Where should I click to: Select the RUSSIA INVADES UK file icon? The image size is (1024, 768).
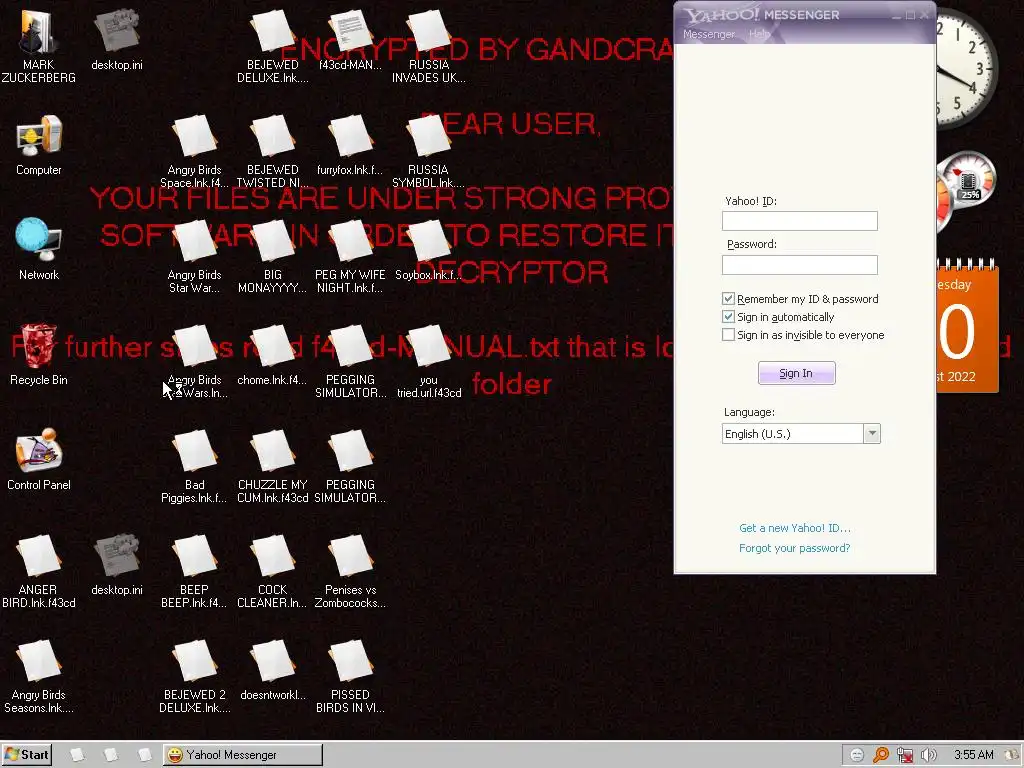428,46
